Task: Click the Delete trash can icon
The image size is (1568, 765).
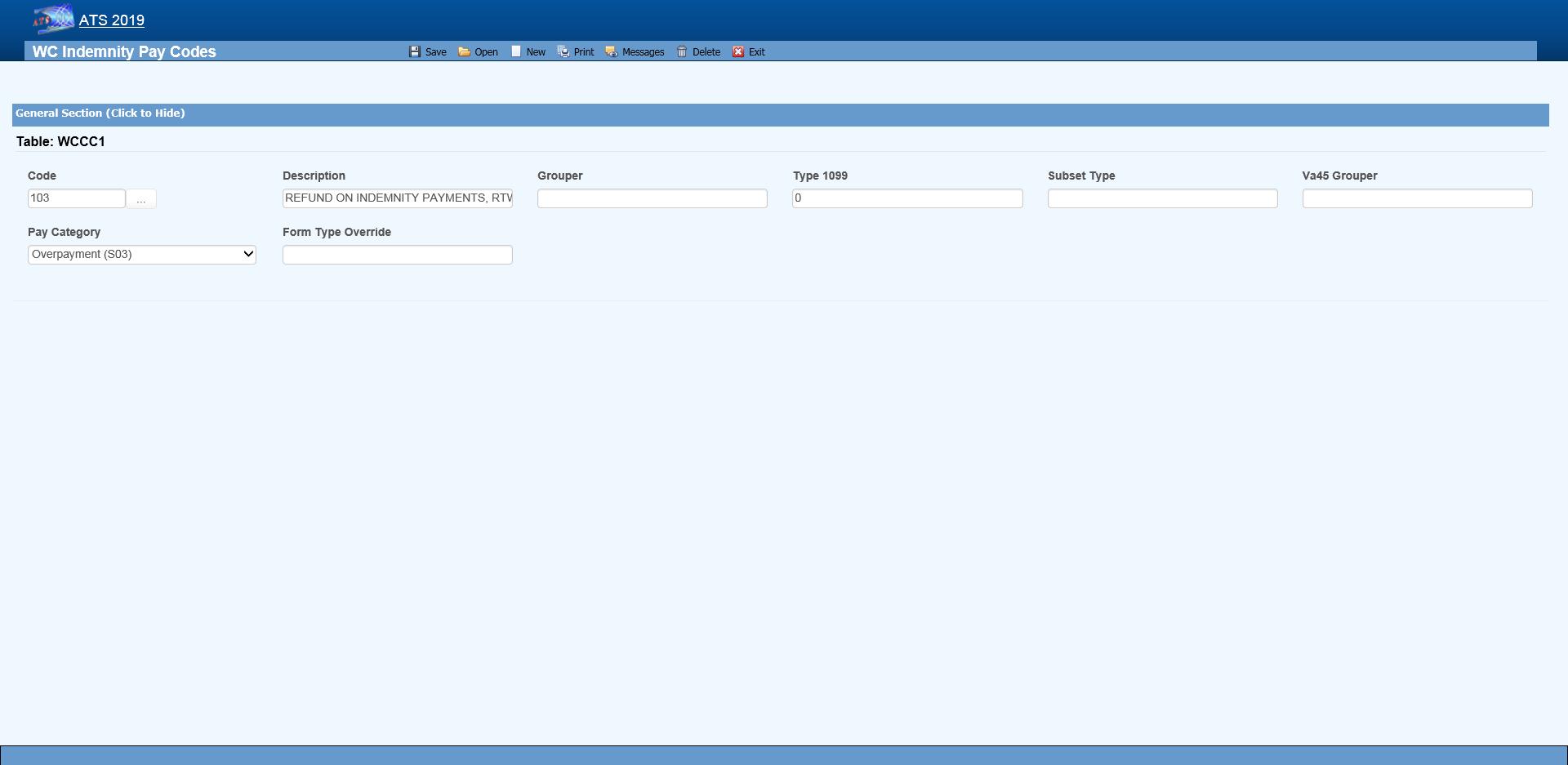Action: pos(682,51)
